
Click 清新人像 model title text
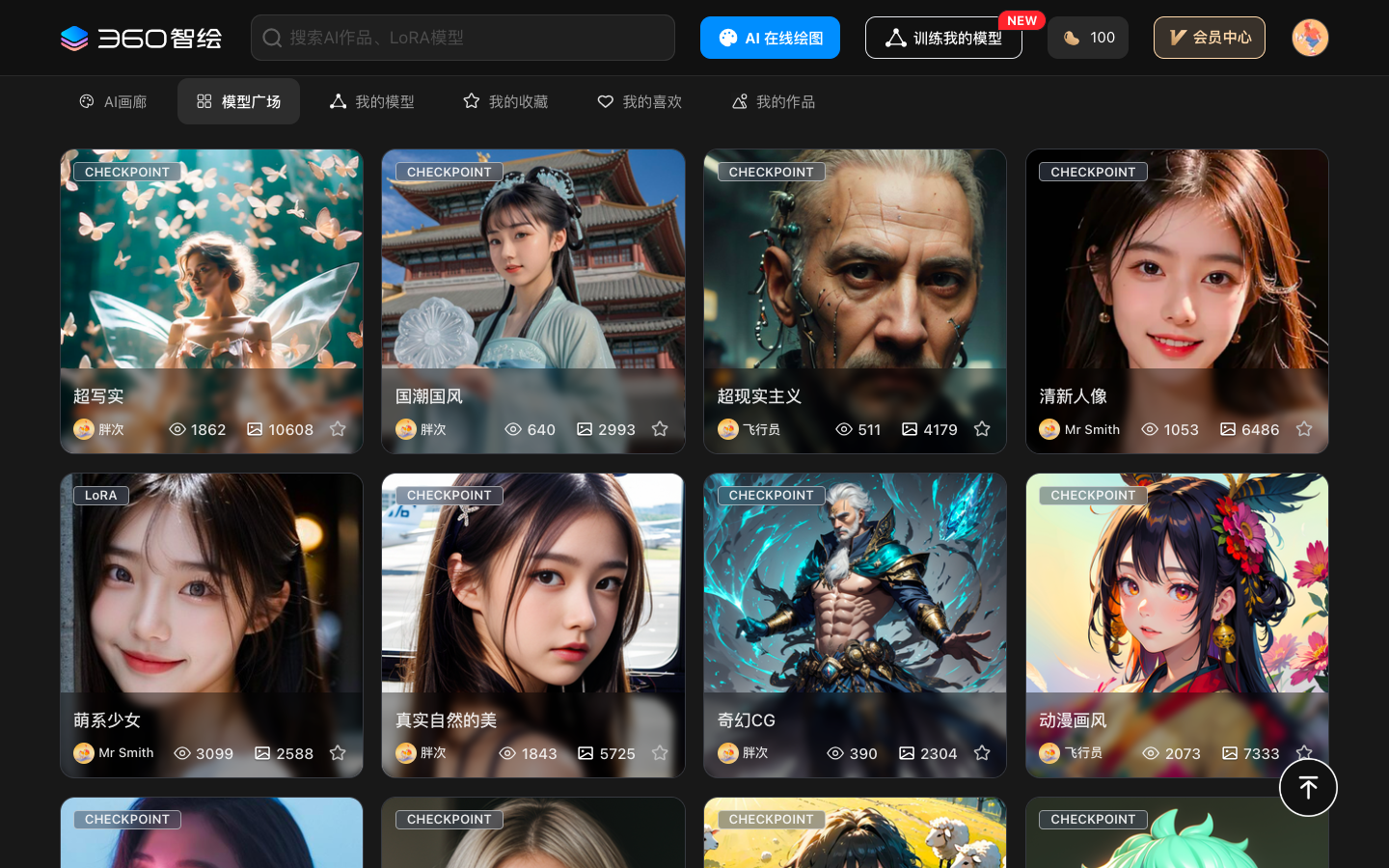click(1073, 396)
